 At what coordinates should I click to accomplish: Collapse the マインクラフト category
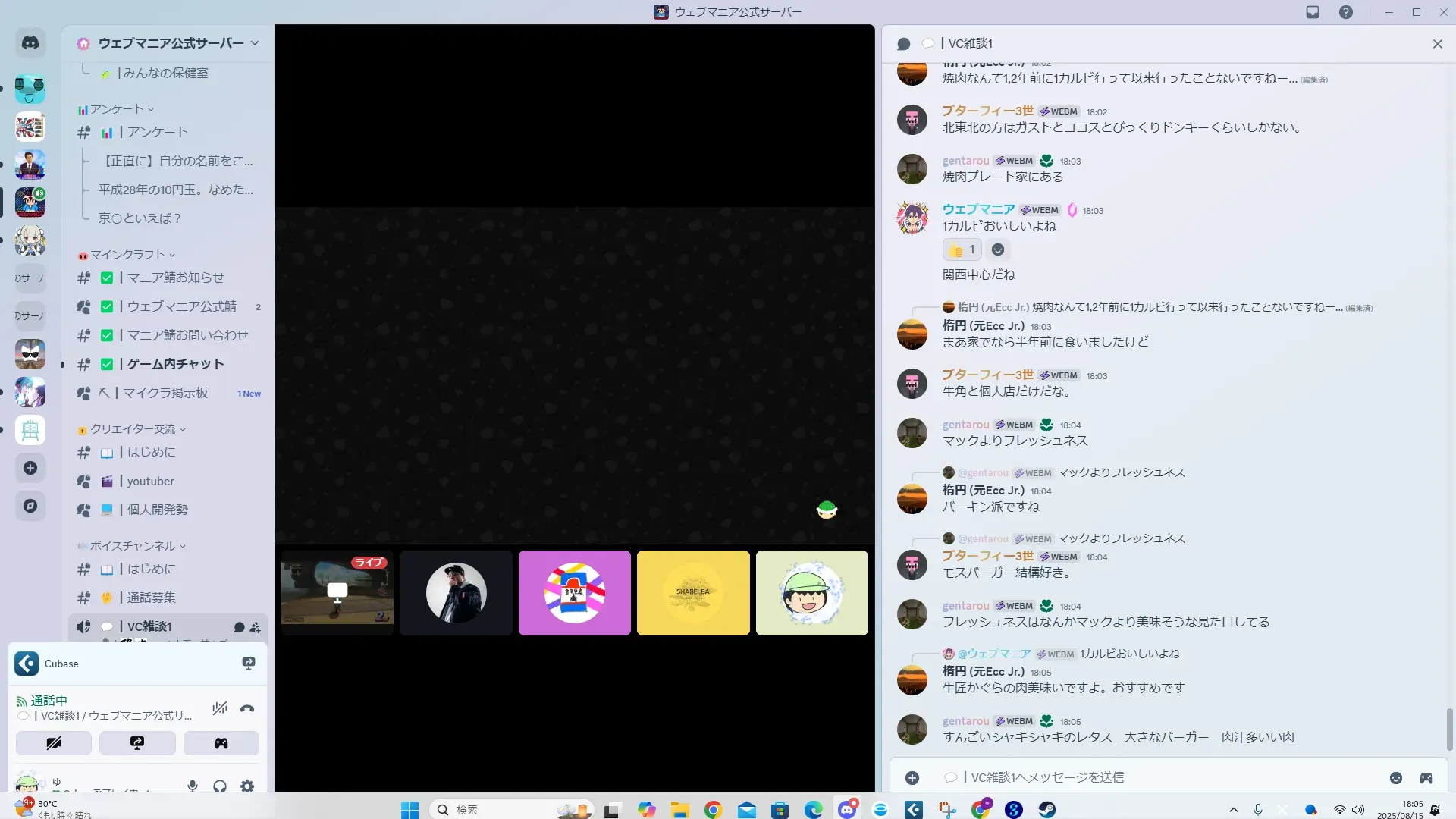pos(127,255)
